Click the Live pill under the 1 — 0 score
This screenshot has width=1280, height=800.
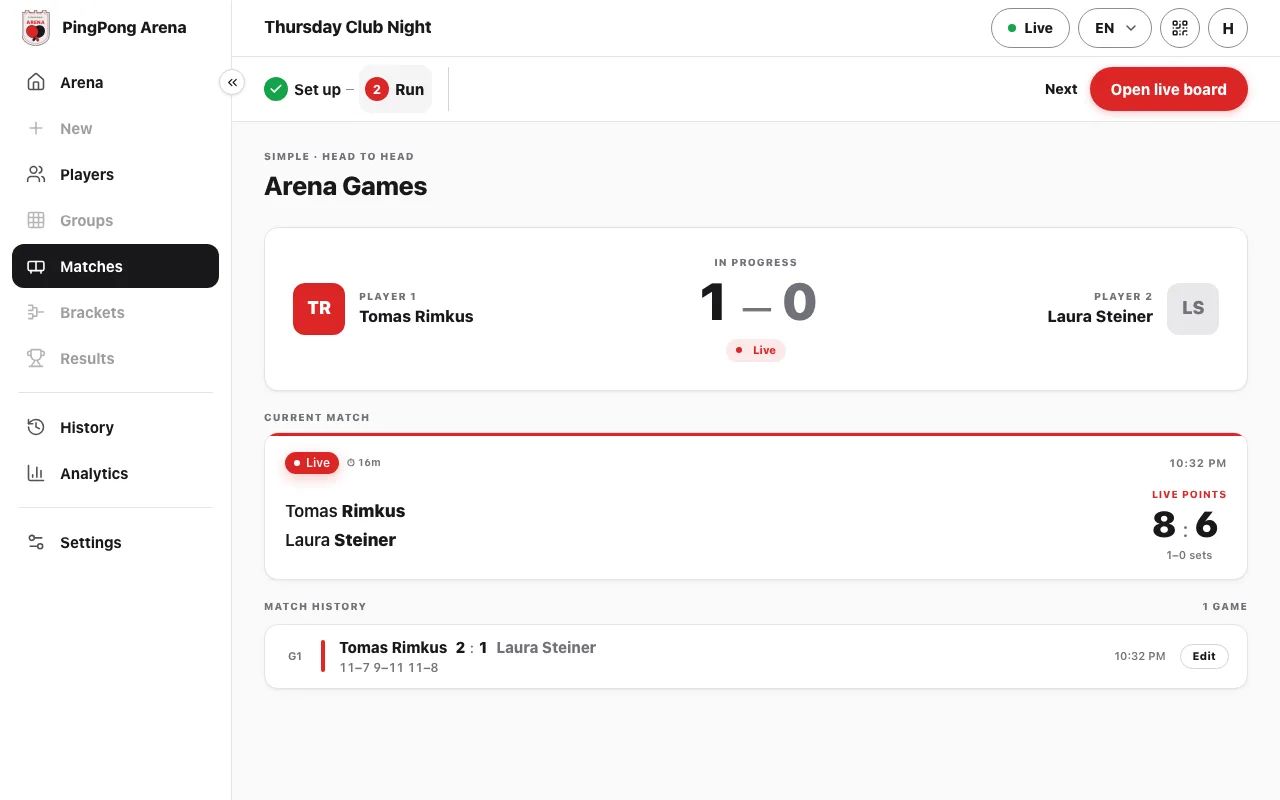click(x=756, y=350)
